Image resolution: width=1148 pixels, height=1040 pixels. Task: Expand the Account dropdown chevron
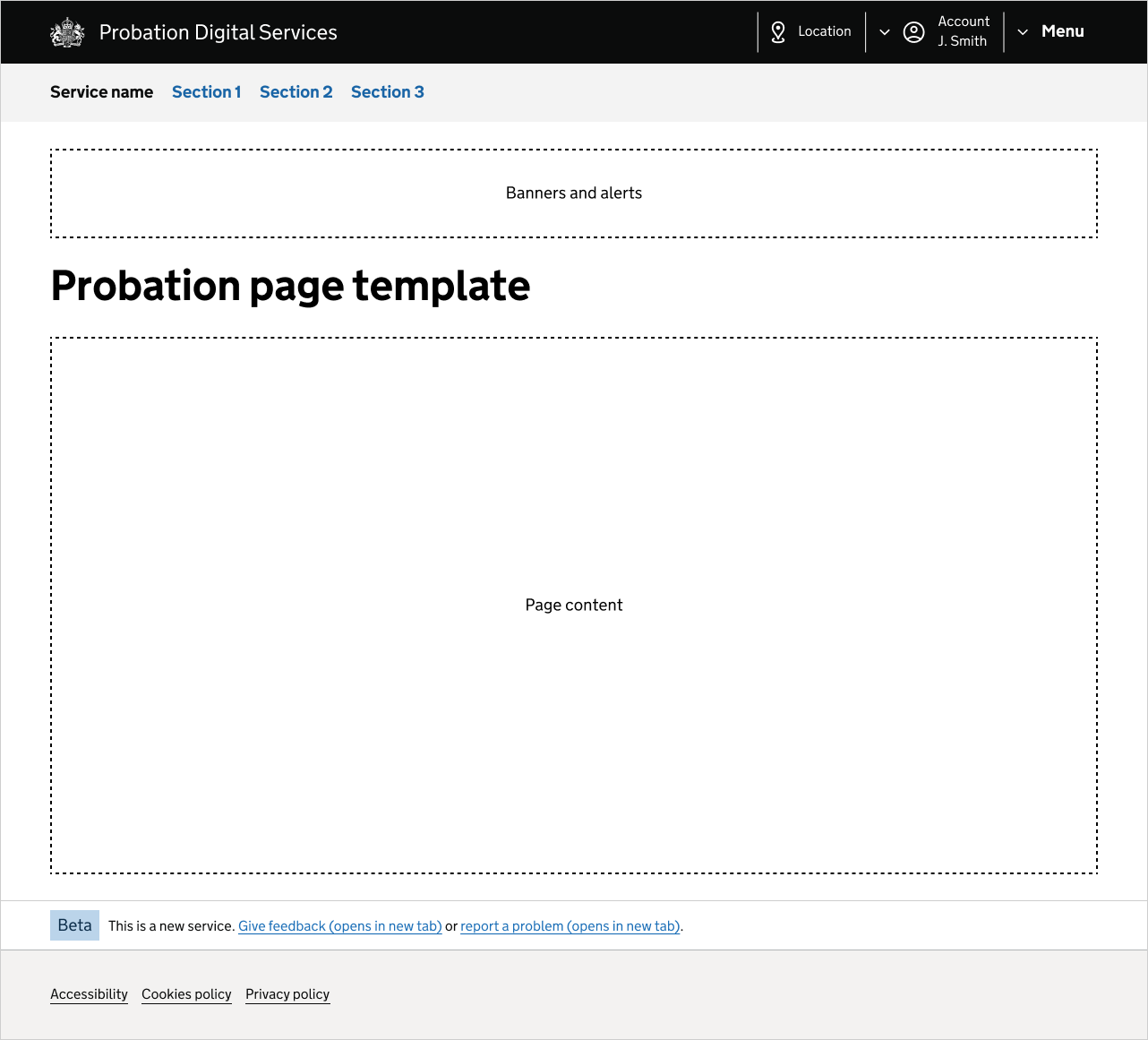tap(885, 32)
